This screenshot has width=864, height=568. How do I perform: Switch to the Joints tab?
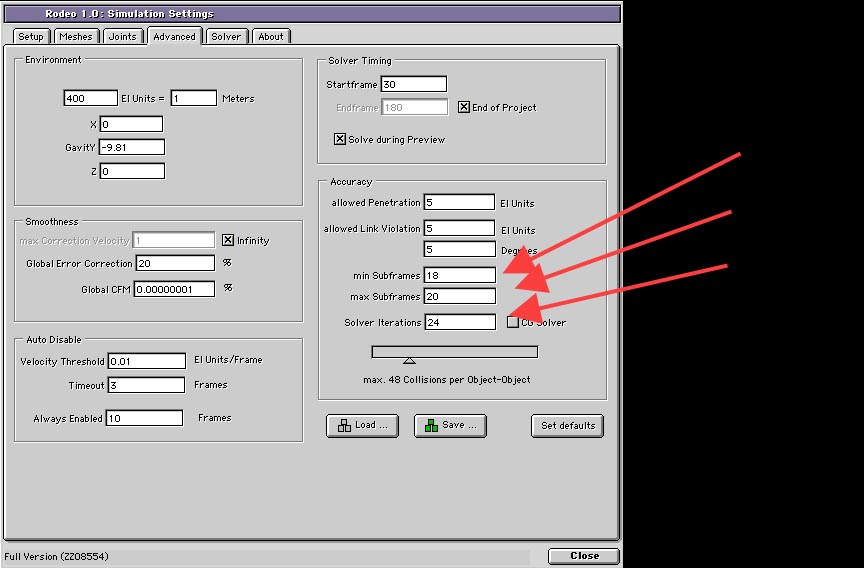(x=123, y=37)
